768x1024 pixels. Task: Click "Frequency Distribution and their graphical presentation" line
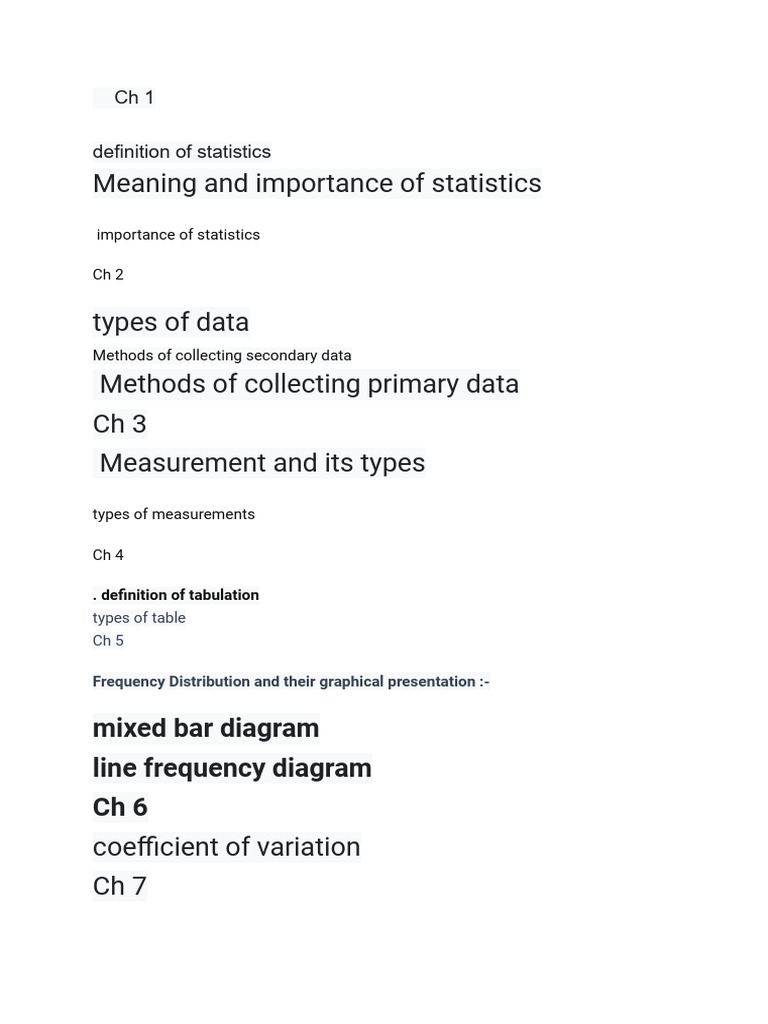coord(290,682)
